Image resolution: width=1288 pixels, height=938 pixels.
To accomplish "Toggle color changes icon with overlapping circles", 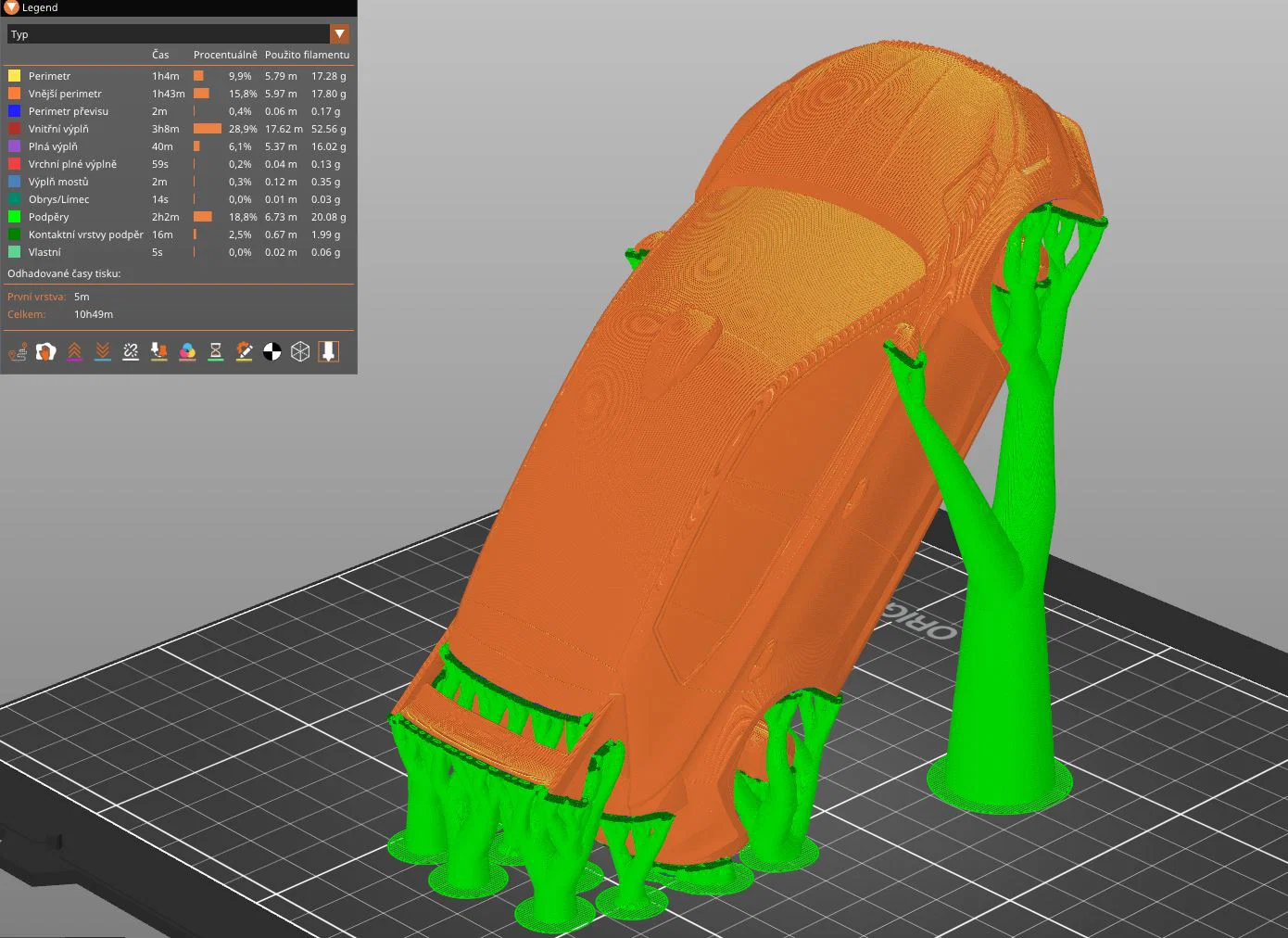I will click(187, 351).
